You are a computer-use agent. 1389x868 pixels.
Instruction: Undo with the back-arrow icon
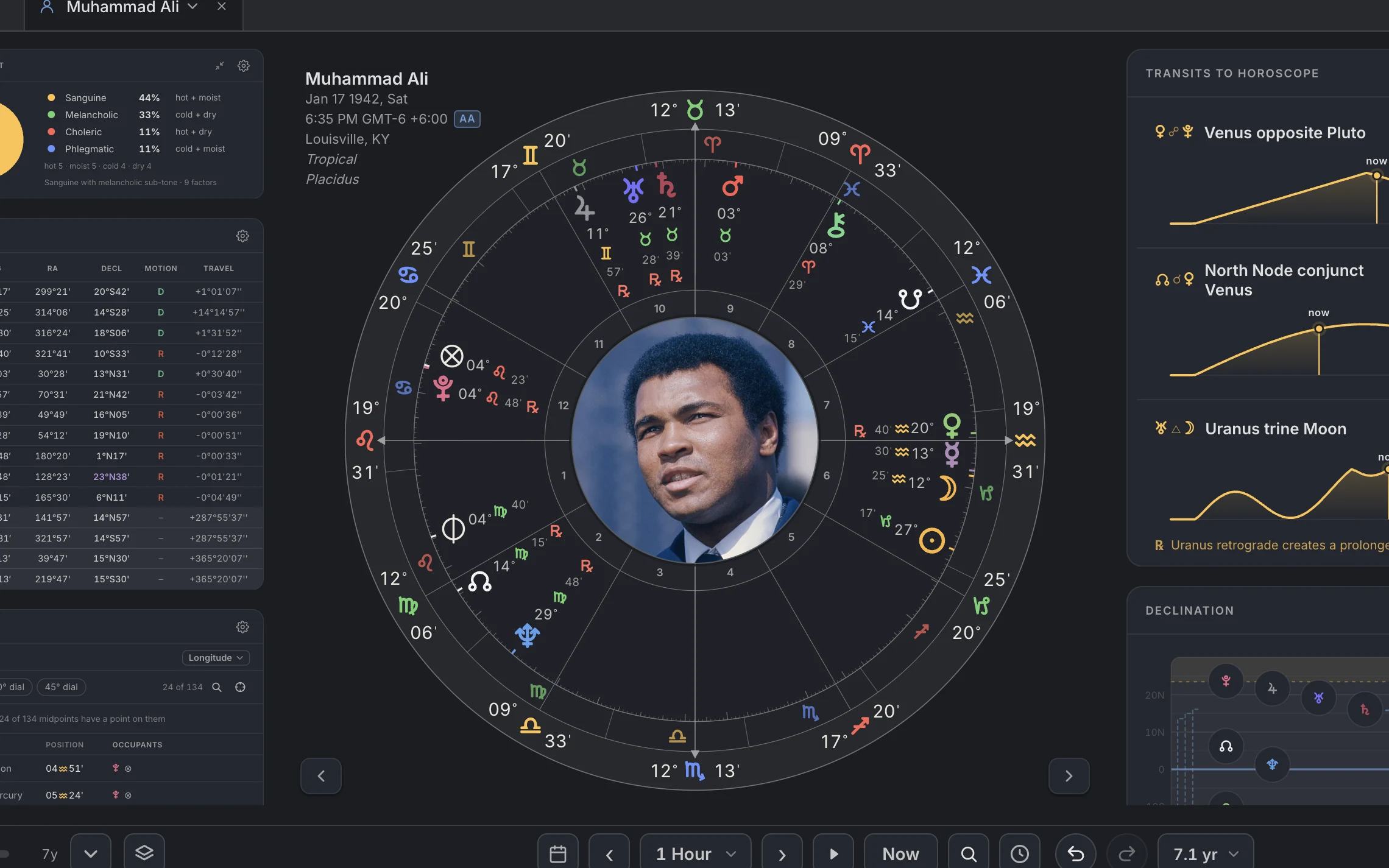click(x=1075, y=853)
